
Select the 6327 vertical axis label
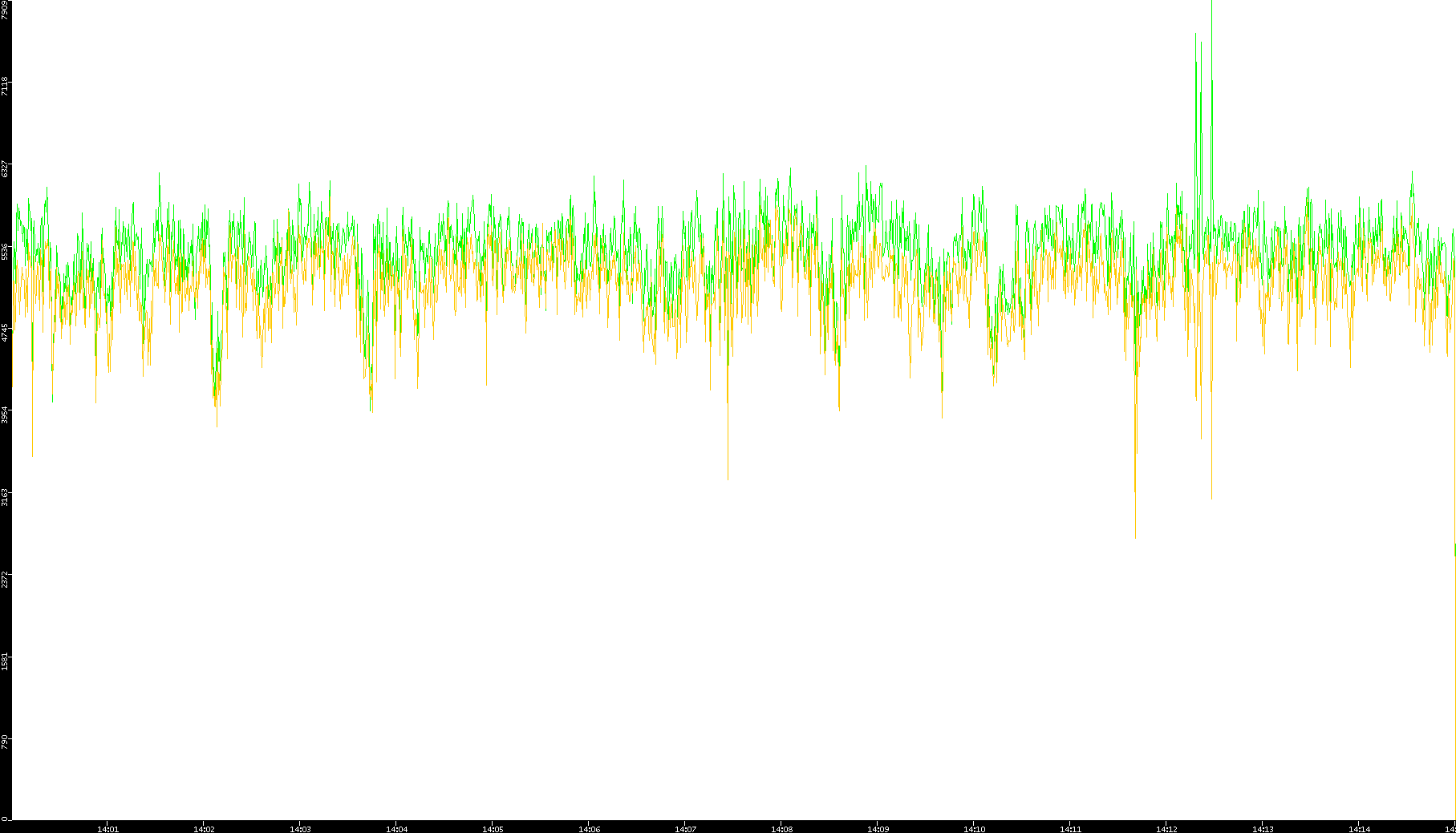click(x=6, y=169)
